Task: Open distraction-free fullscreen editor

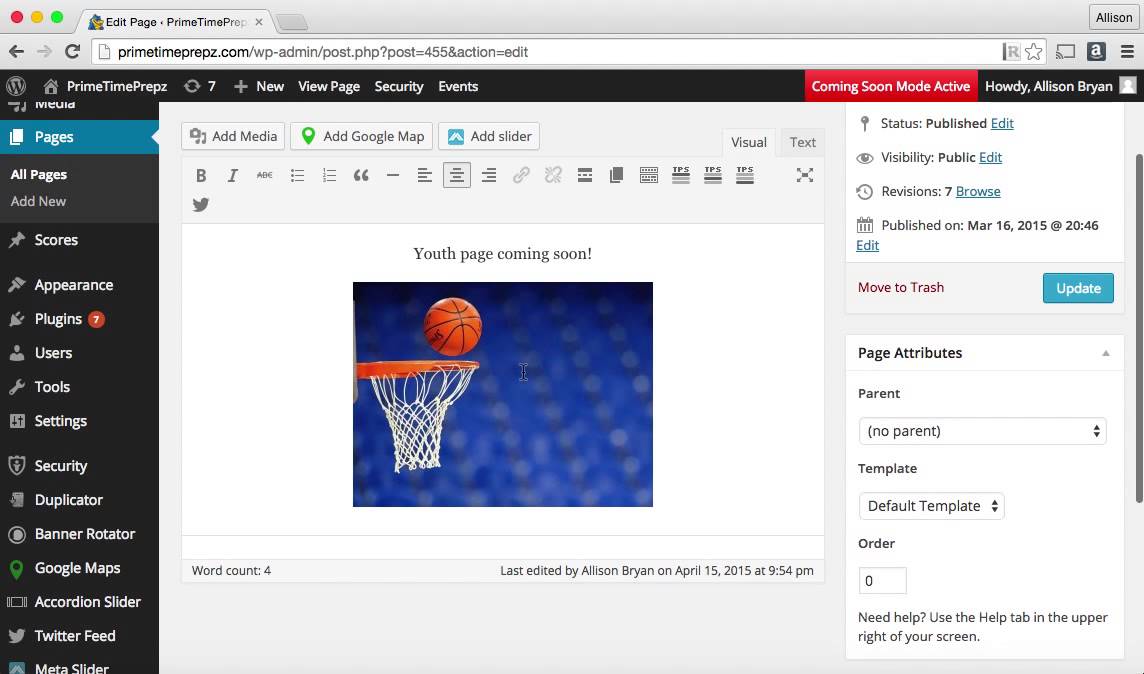Action: (805, 175)
